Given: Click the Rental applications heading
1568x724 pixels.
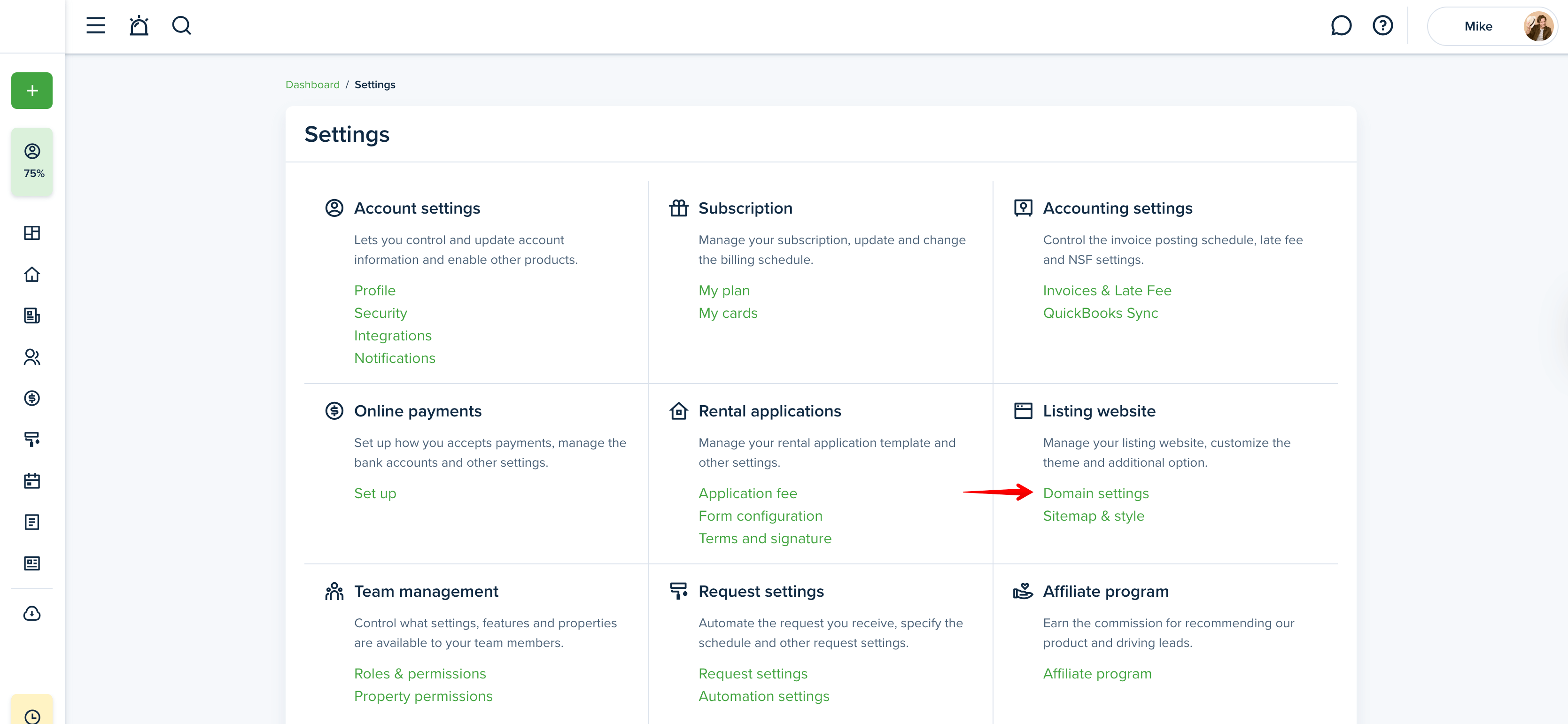Looking at the screenshot, I should tap(769, 411).
